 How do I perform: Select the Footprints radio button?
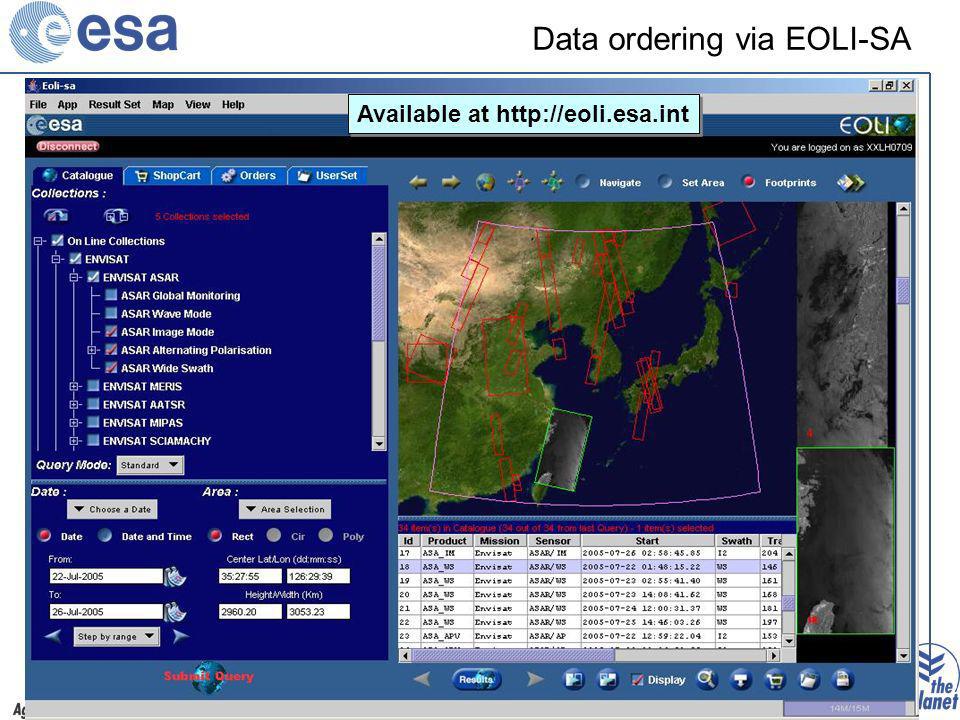[748, 182]
